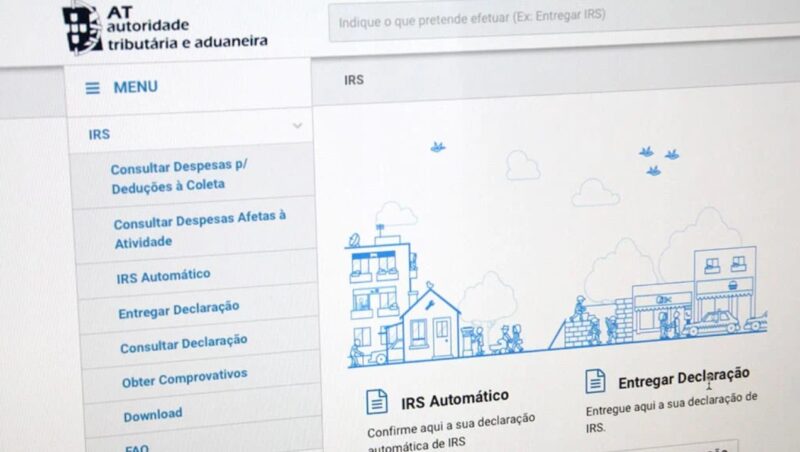Open Obter Comprovativos menu item
Image resolution: width=800 pixels, height=452 pixels.
(184, 378)
